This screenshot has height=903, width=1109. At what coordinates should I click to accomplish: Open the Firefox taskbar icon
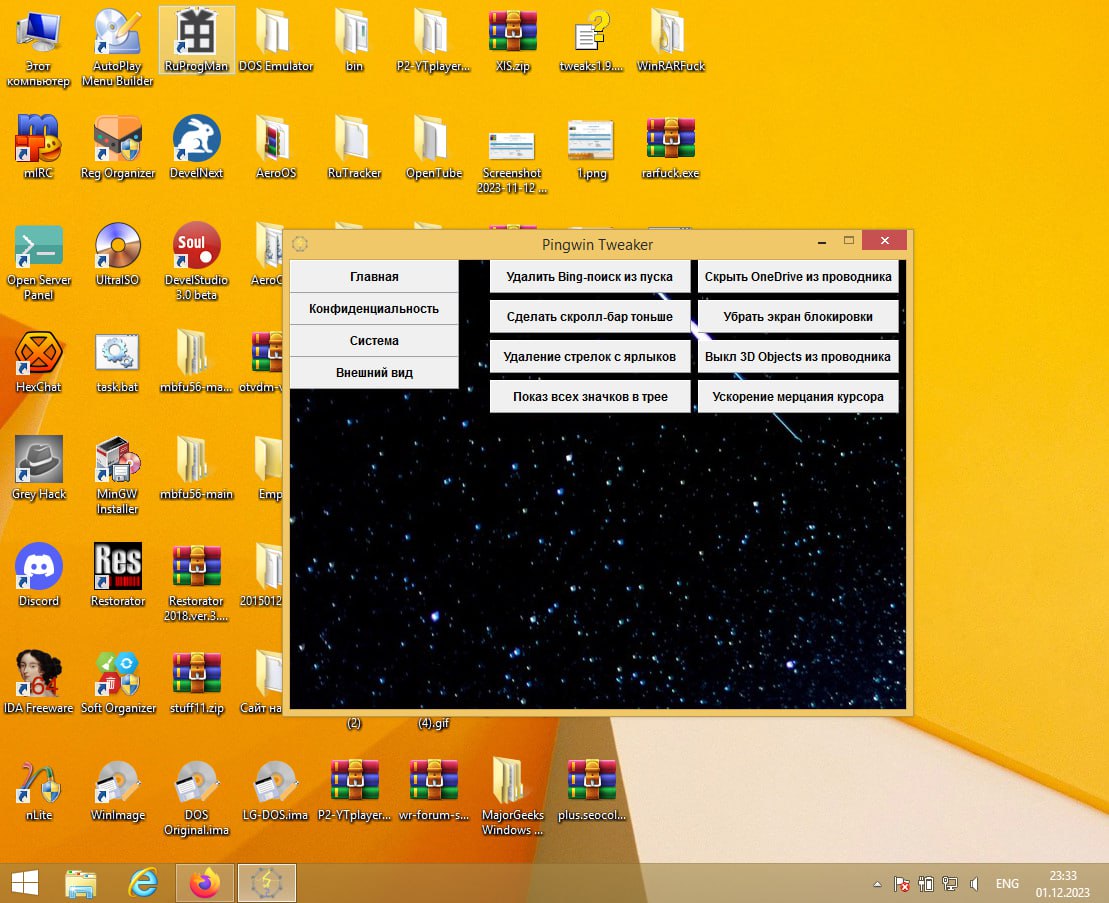click(205, 883)
